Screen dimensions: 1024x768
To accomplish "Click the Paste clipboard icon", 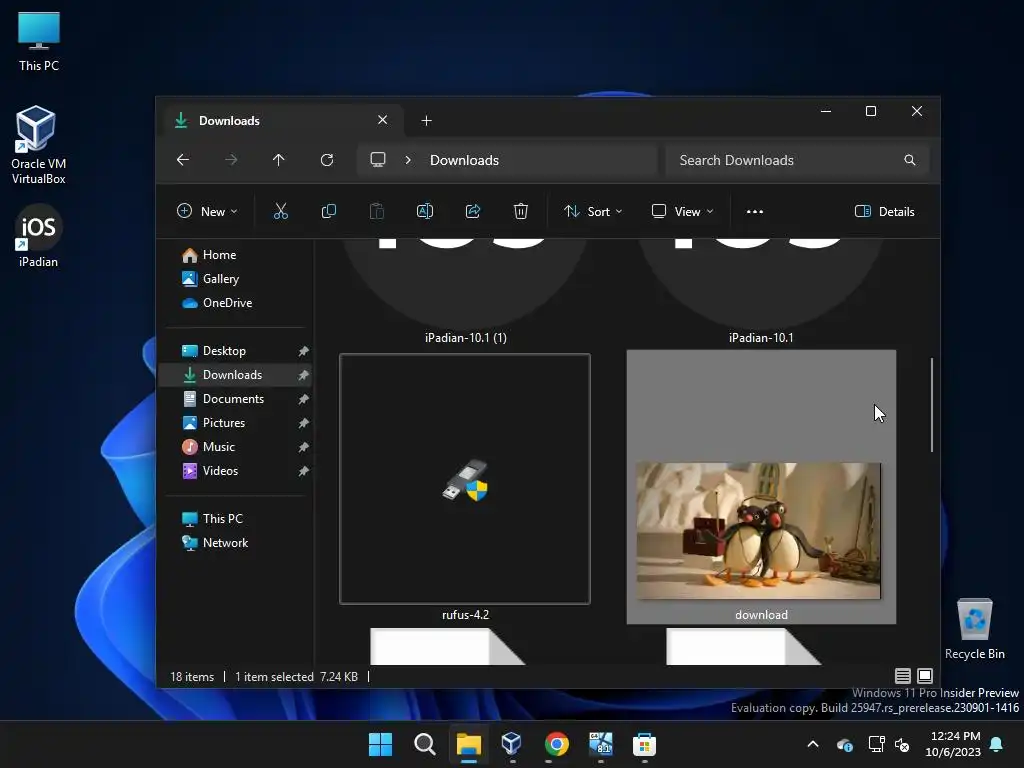I will tap(377, 211).
